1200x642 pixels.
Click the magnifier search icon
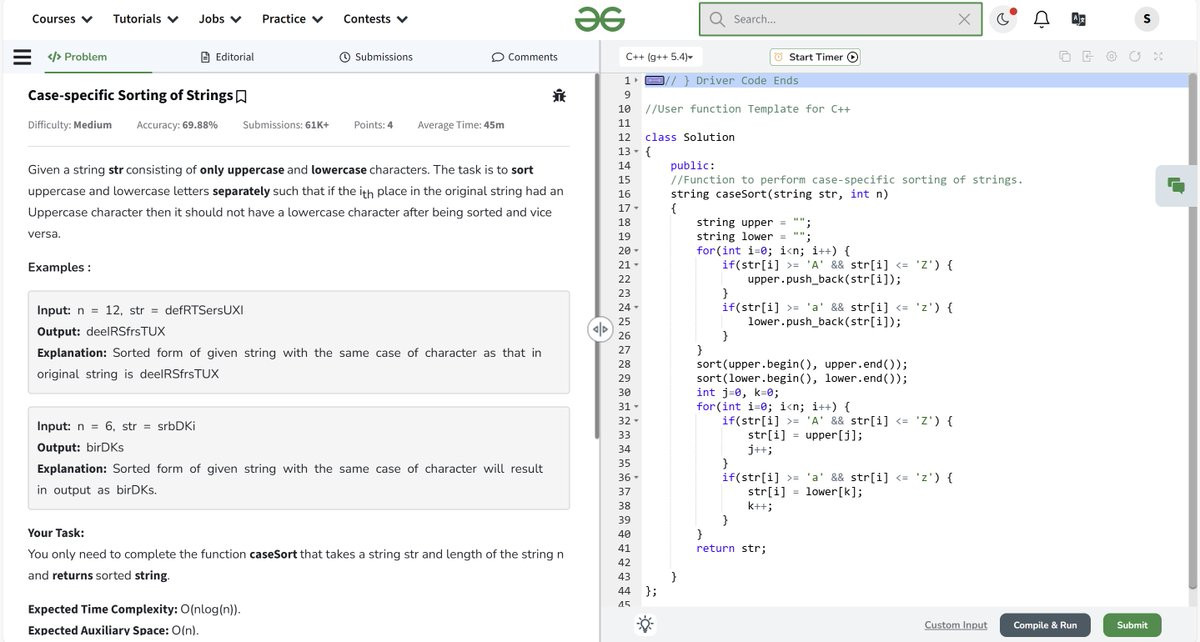pos(717,19)
